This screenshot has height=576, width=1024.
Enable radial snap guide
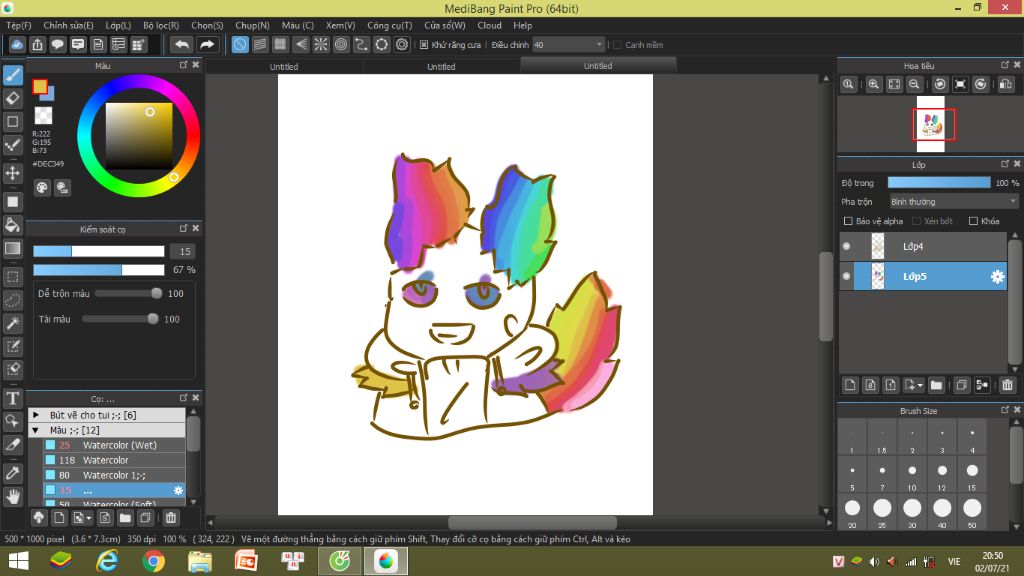(321, 44)
